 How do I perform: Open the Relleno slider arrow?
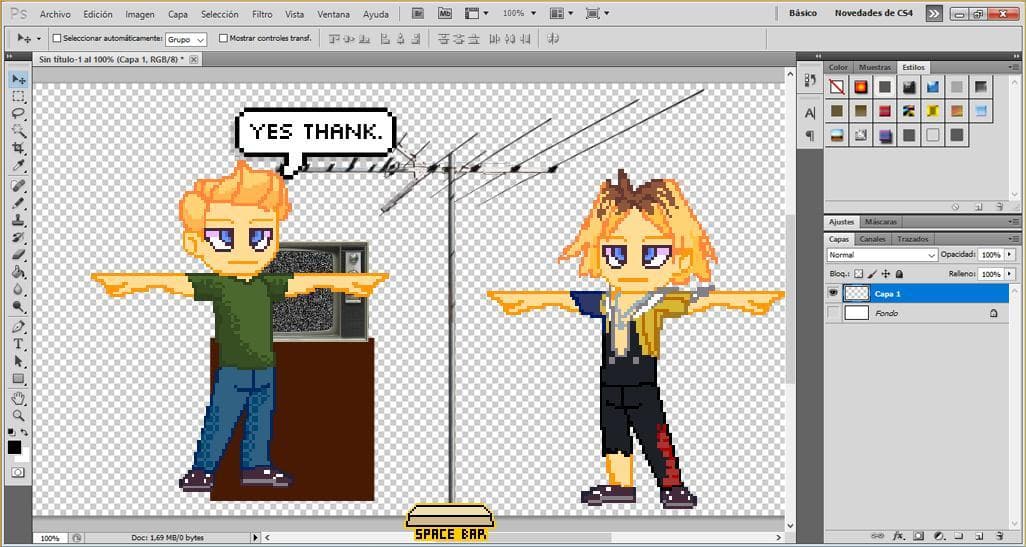[x=1008, y=274]
